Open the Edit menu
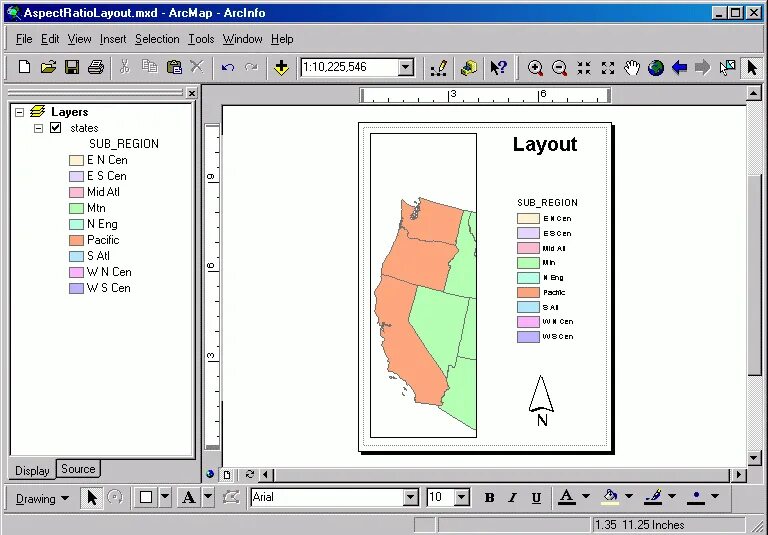 point(49,39)
